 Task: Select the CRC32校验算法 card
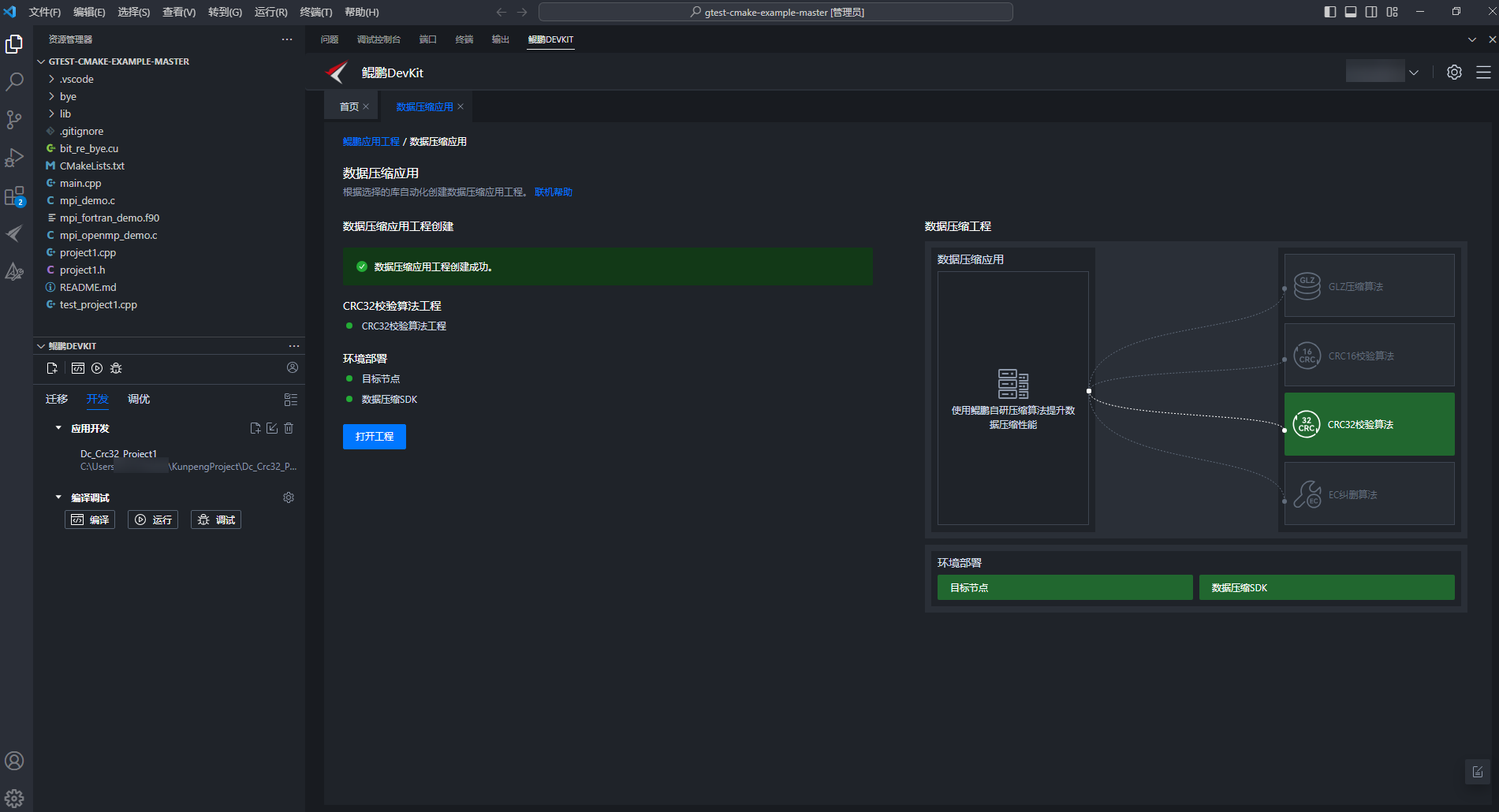[x=1370, y=424]
